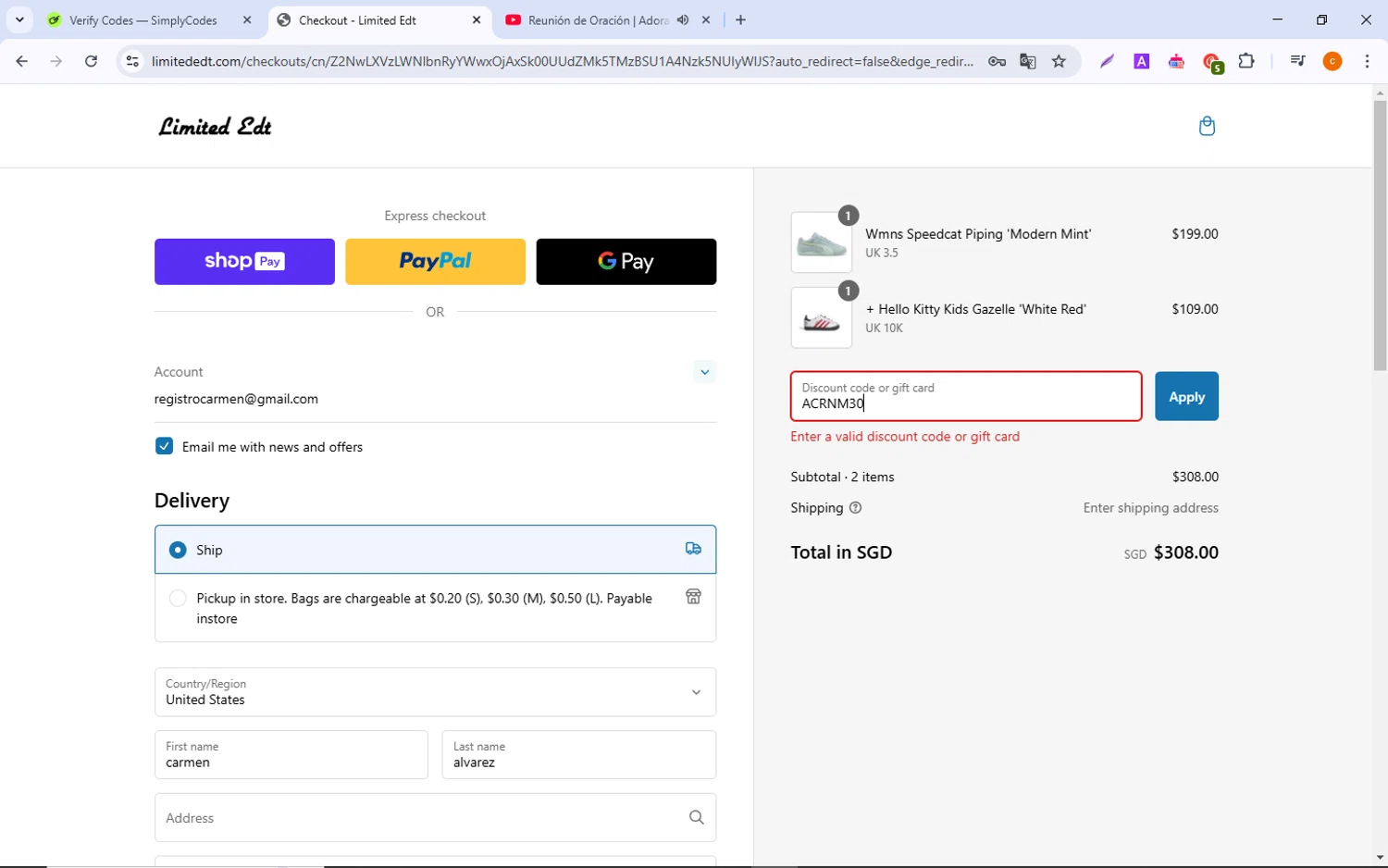Click the pink coupon extension icon
This screenshot has height=868, width=1388.
[x=1176, y=62]
